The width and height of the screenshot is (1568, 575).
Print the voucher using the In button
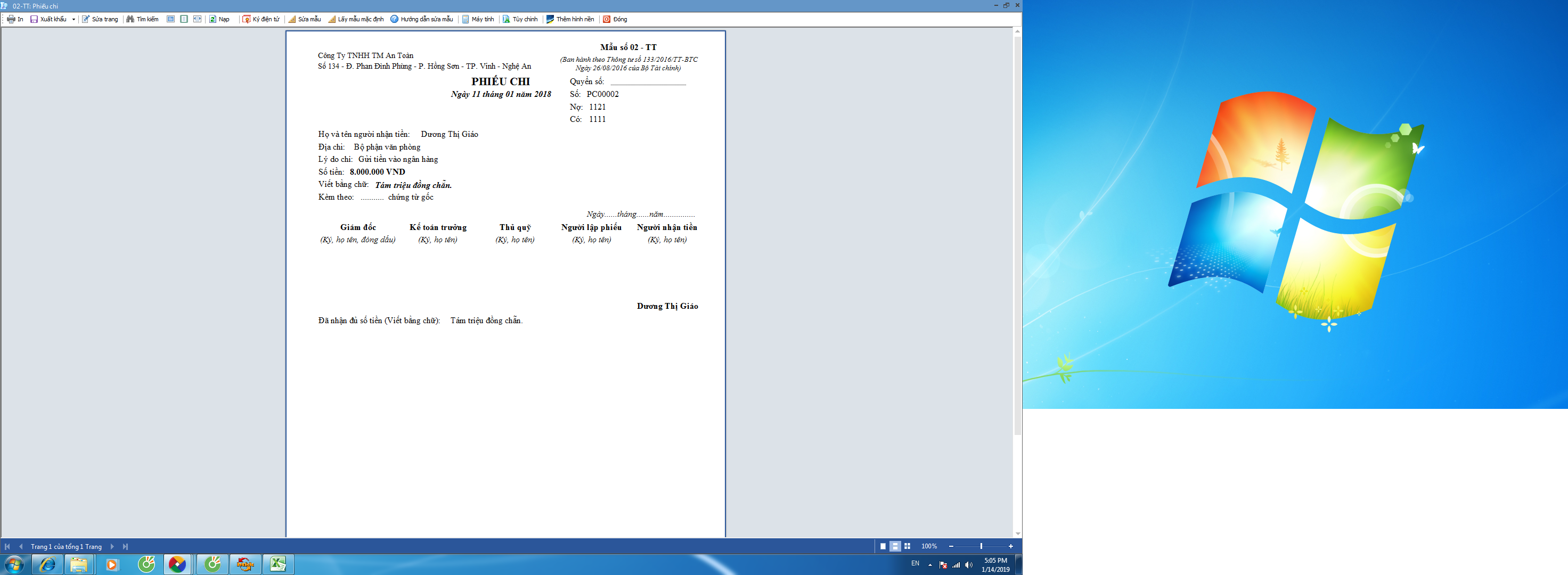15,20
